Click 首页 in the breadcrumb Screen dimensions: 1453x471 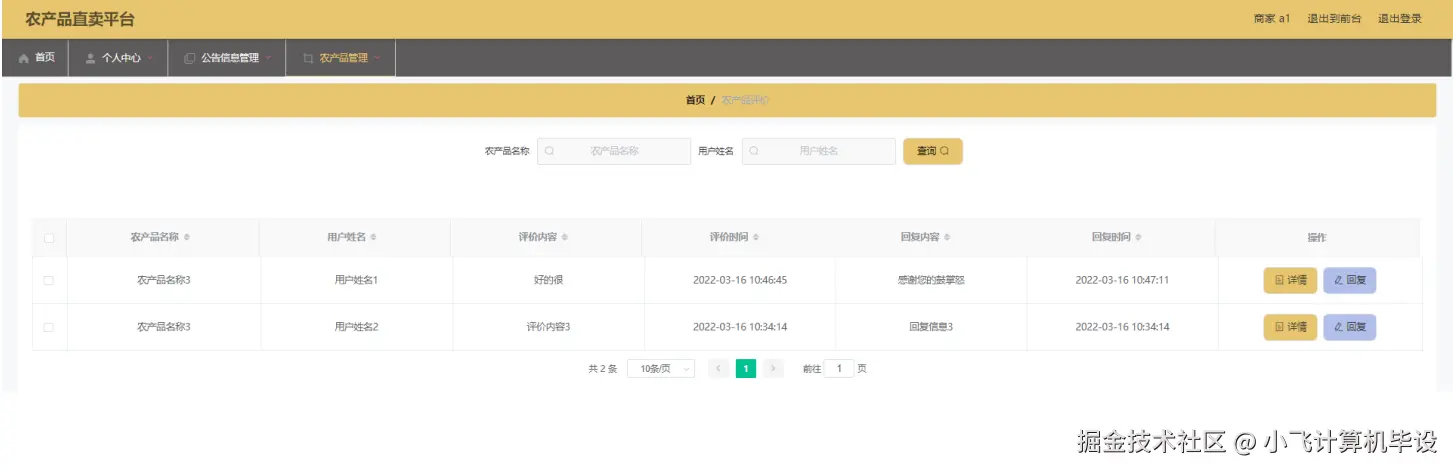point(695,100)
